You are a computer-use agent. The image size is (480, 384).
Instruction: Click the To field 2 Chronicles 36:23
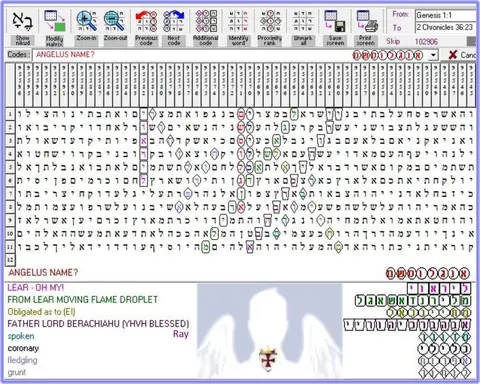point(445,27)
